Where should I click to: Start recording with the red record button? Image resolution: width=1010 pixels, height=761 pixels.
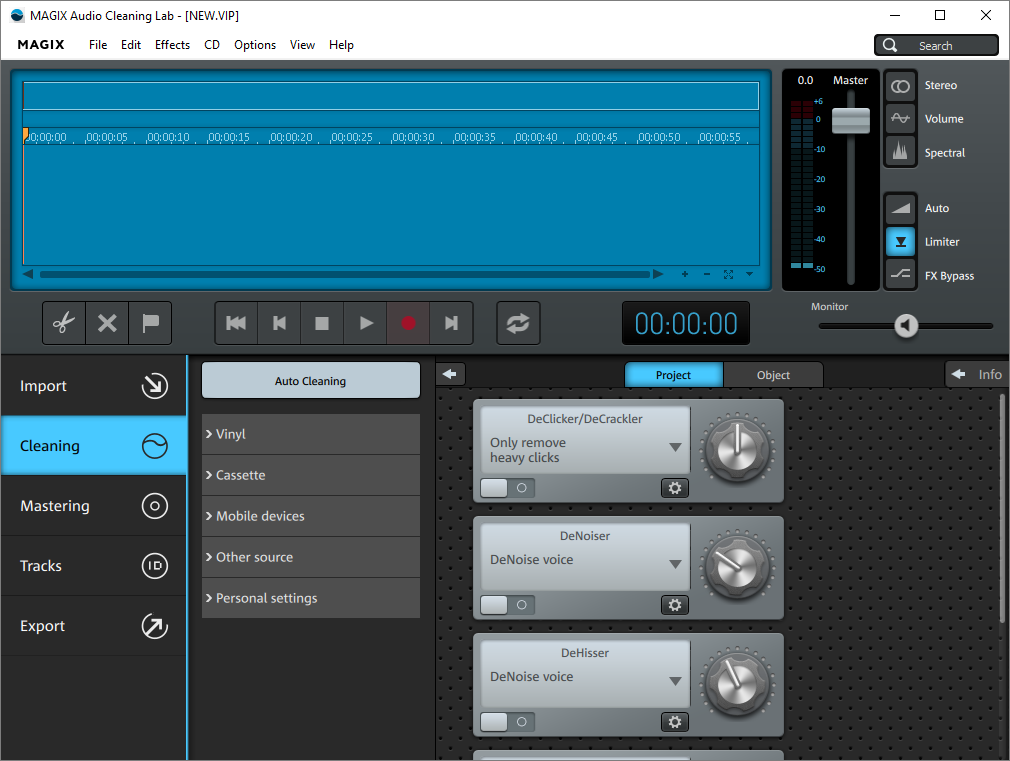pos(408,323)
